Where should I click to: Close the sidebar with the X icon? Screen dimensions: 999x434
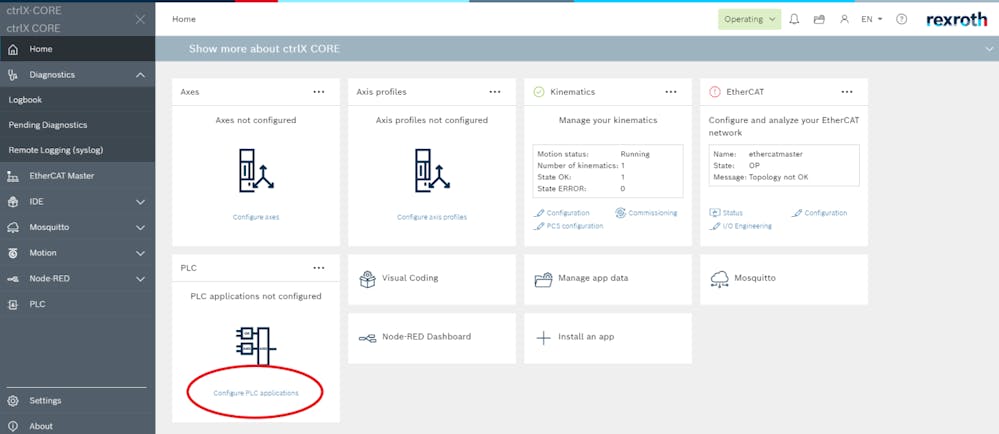[x=141, y=20]
